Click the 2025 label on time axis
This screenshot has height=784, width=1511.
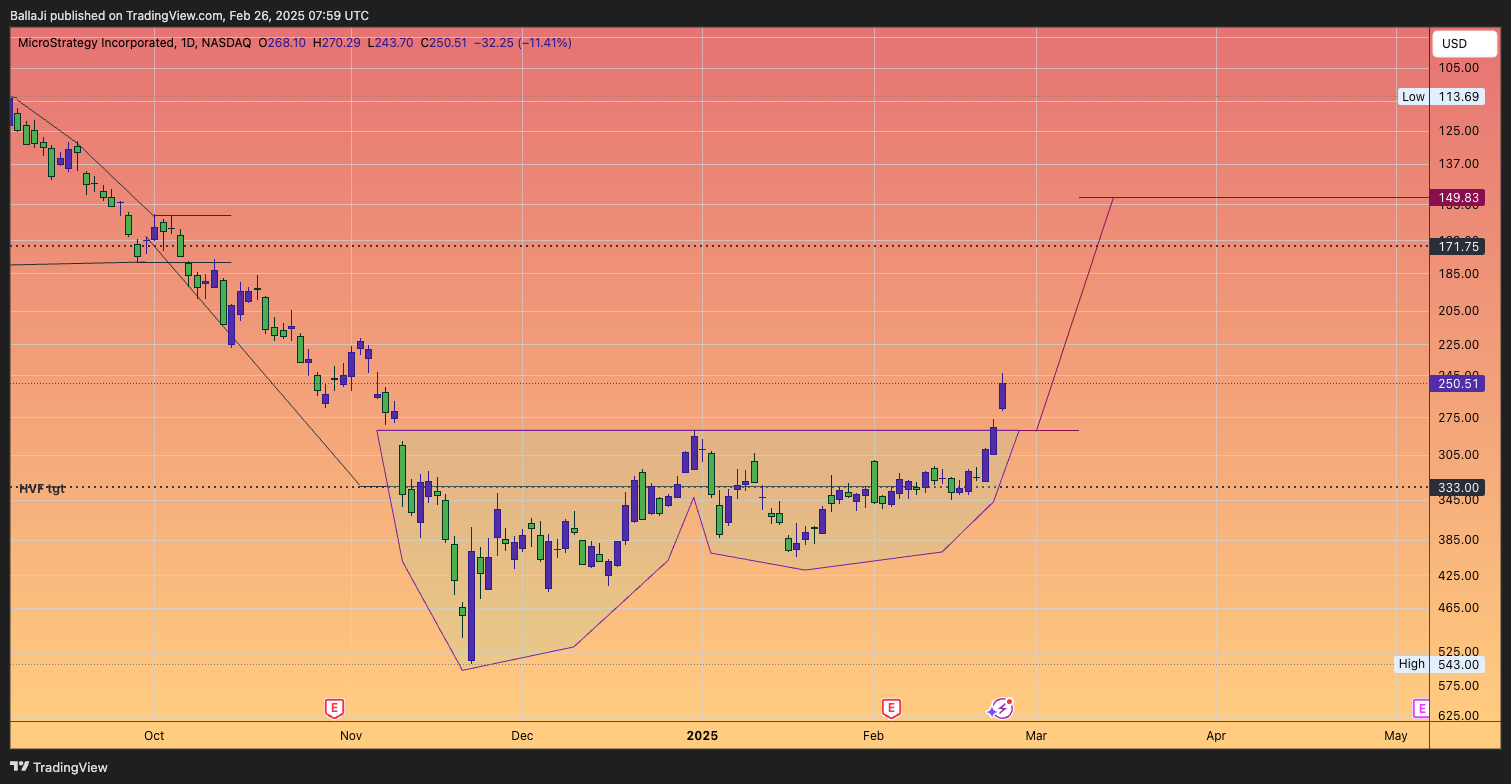point(702,735)
